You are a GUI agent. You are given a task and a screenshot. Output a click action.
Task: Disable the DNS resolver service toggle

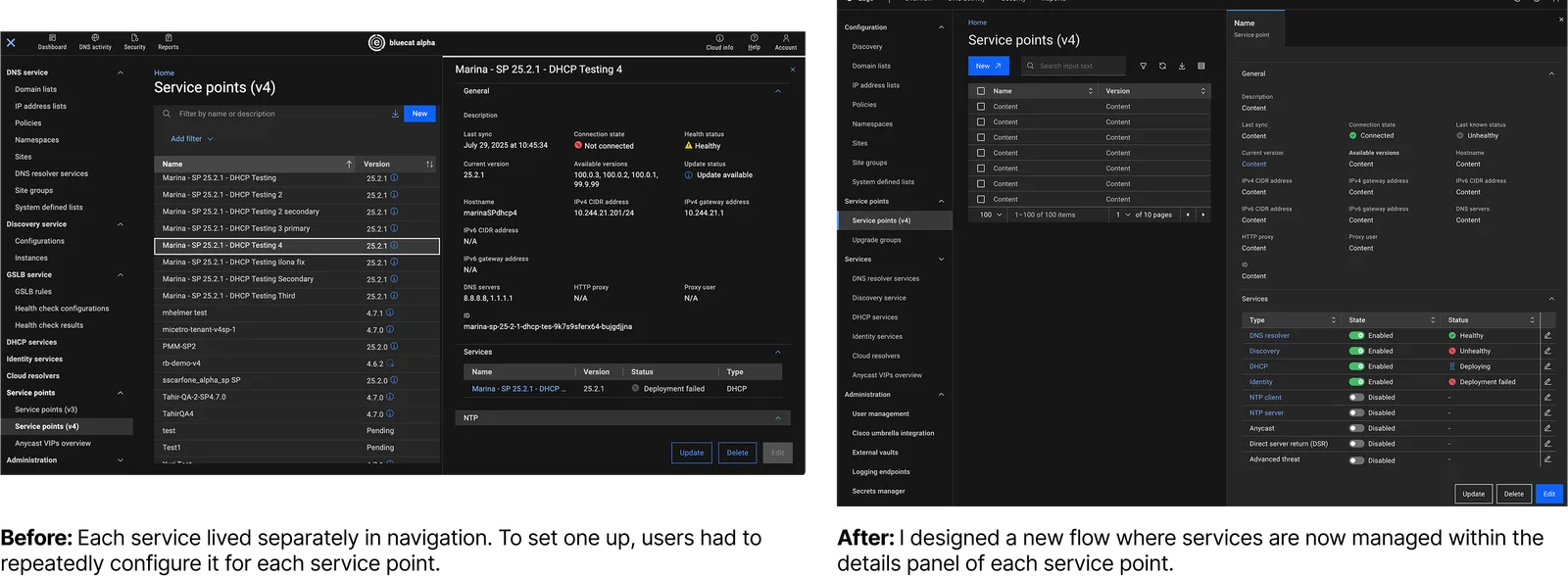tap(1356, 335)
